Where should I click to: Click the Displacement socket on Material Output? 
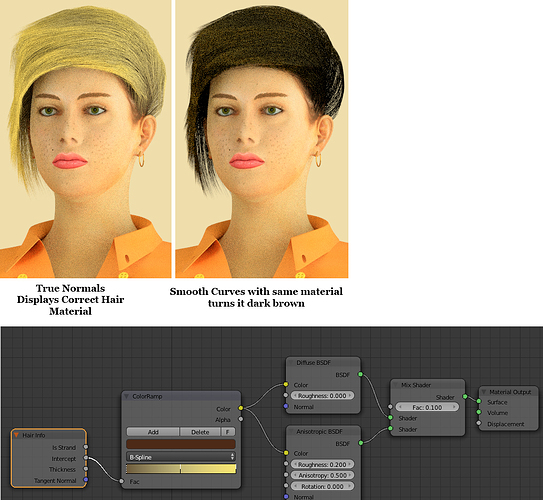tap(479, 423)
